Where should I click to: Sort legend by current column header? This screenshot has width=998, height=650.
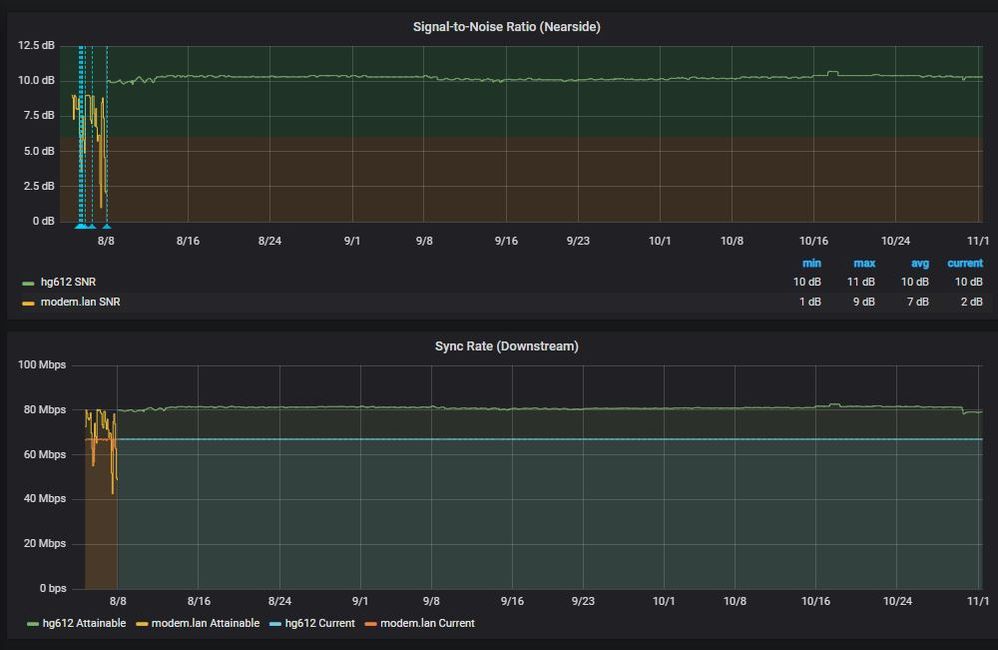pyautogui.click(x=964, y=263)
